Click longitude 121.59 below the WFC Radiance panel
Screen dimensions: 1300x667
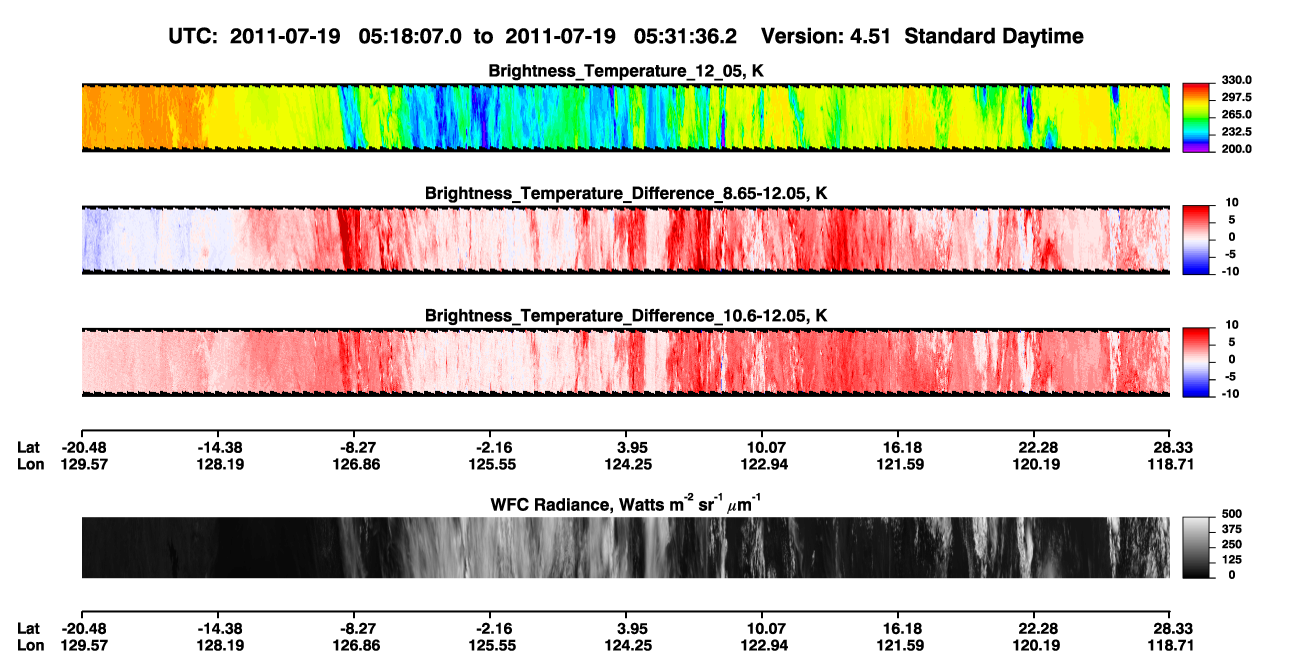(x=899, y=646)
